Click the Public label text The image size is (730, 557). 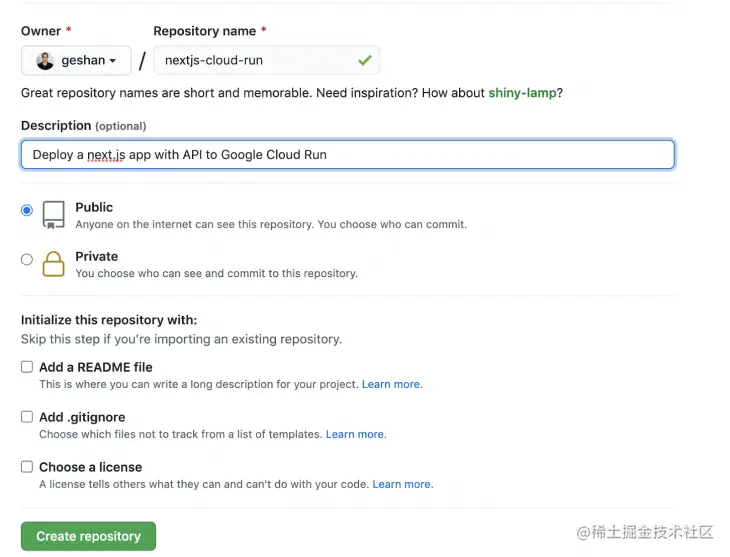94,207
